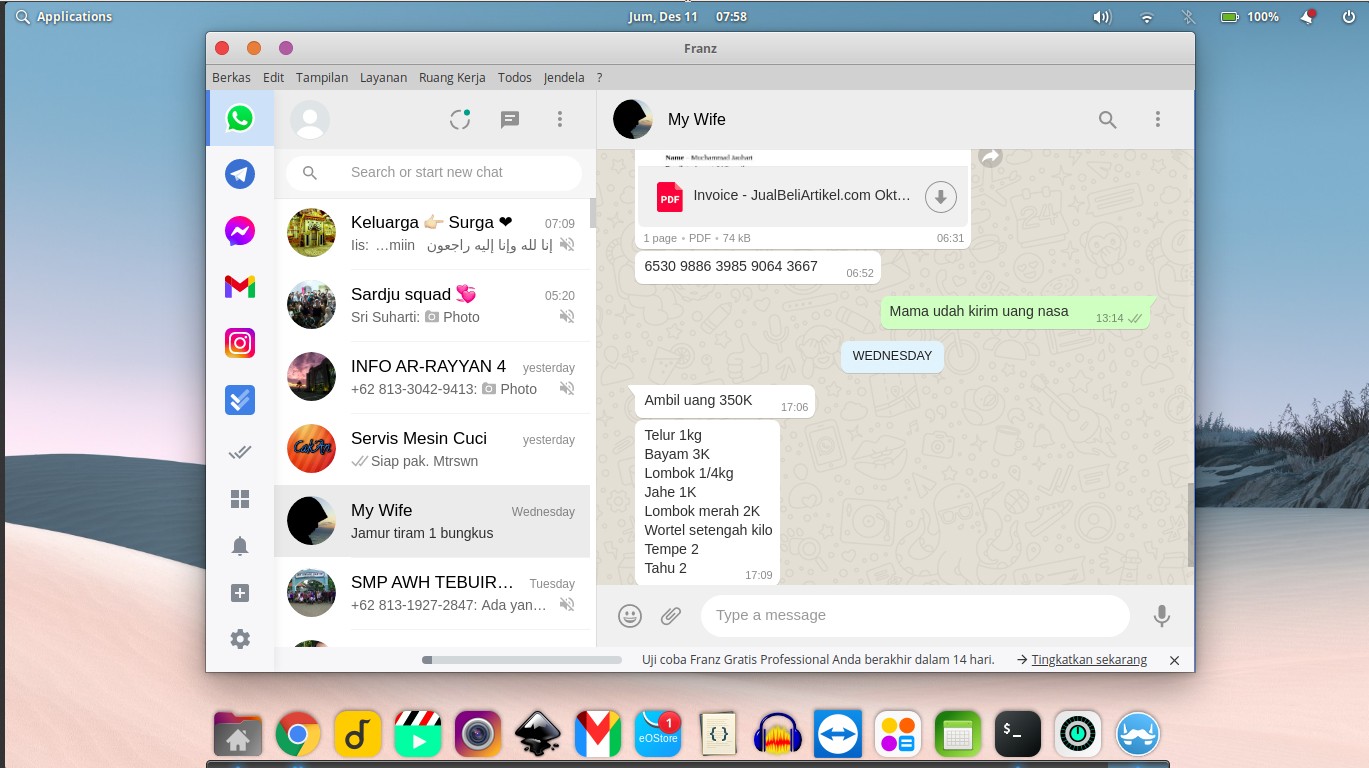Dismiss the Franz trial notification bar
1369x768 pixels.
tap(1175, 660)
